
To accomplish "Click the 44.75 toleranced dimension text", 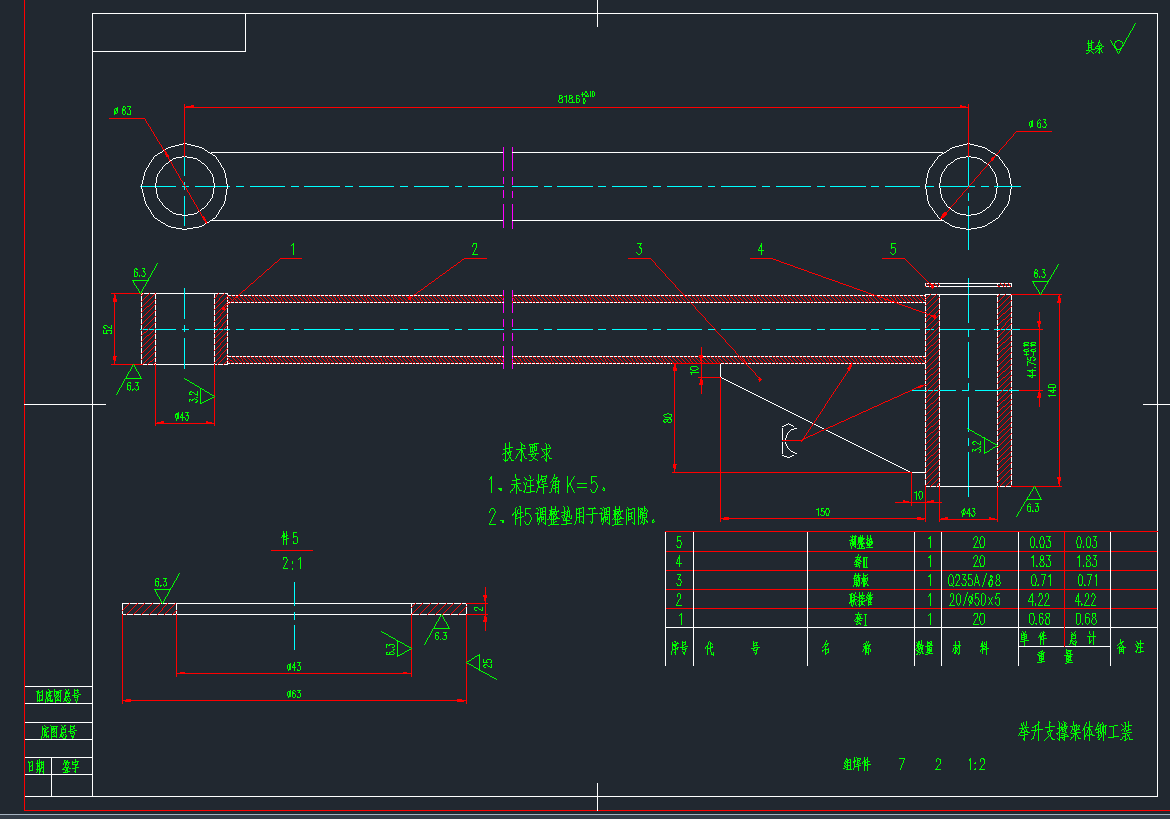I will 1032,360.
